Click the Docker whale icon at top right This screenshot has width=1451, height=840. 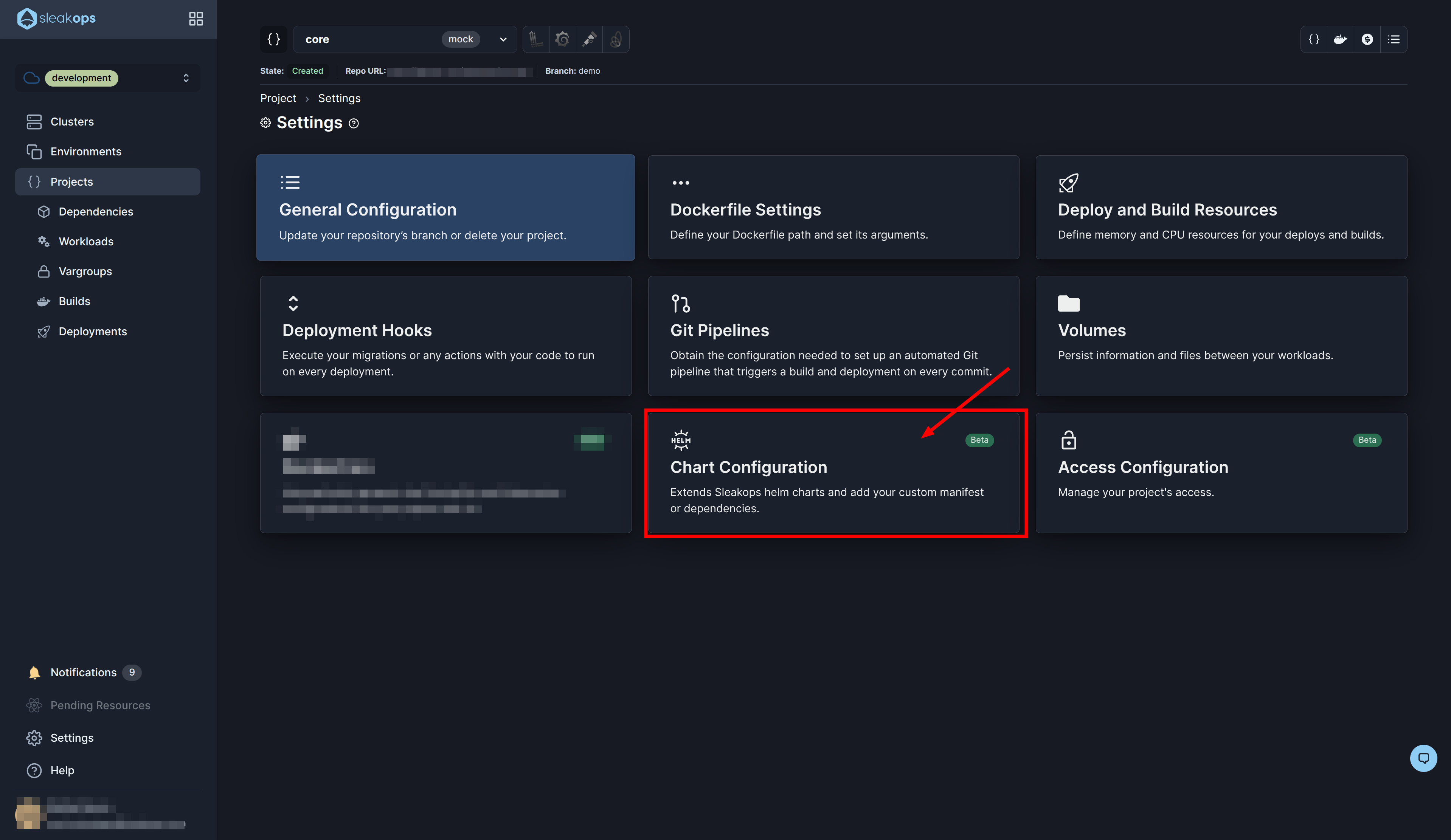(x=1341, y=39)
